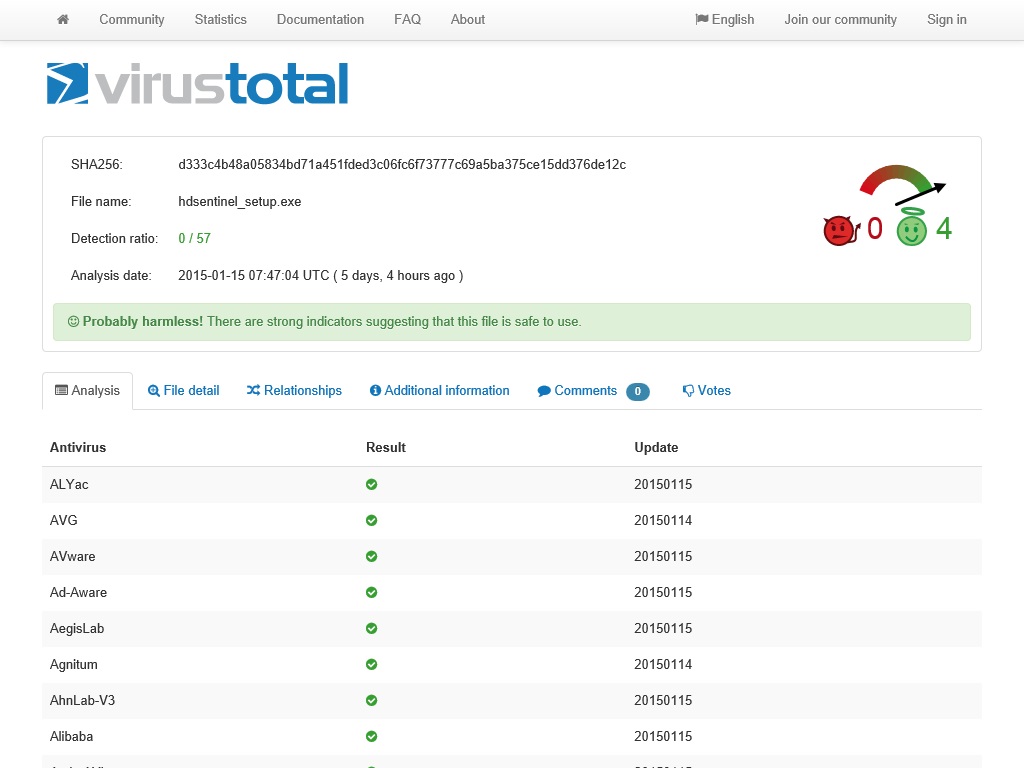The height and width of the screenshot is (768, 1024).
Task: Click the green check icon for AVware
Action: point(372,556)
